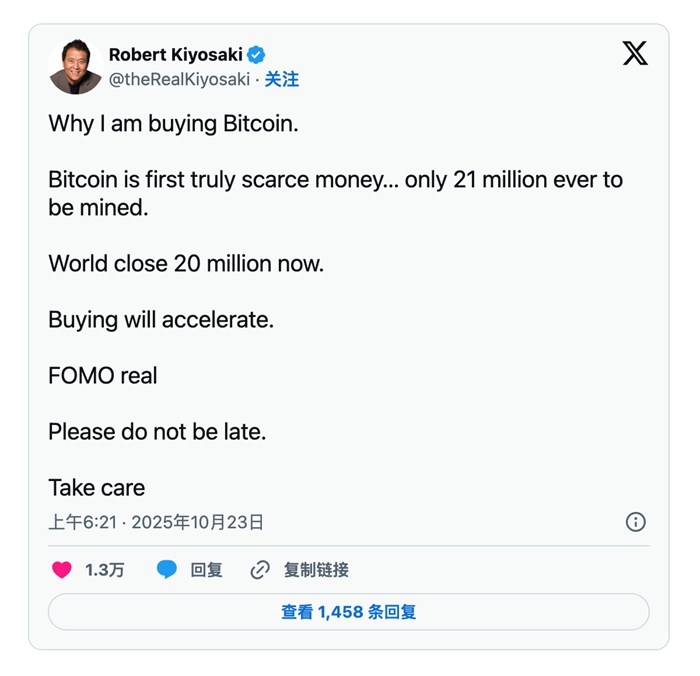
Task: Click the 复制链接 copy link label
Action: [316, 570]
